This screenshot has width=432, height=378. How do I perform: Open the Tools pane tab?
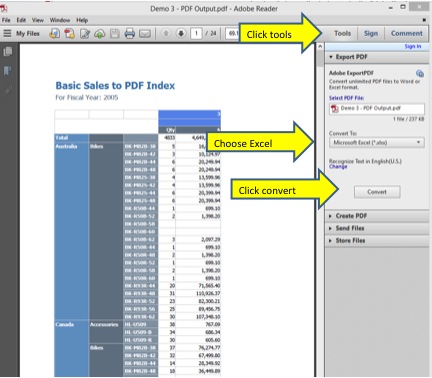[x=342, y=33]
